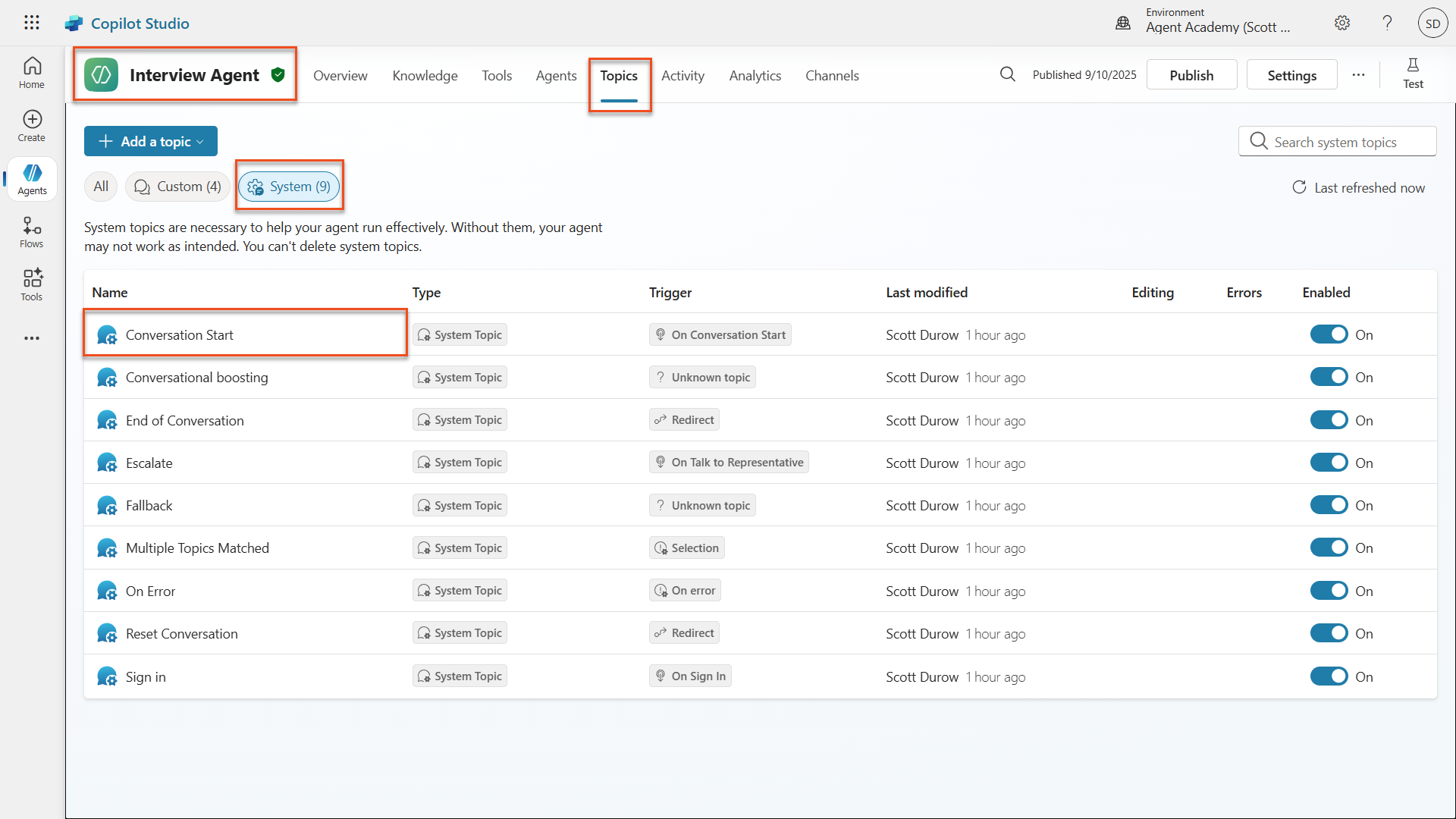The width and height of the screenshot is (1456, 819).
Task: Open the Escalate system topic
Action: [149, 463]
